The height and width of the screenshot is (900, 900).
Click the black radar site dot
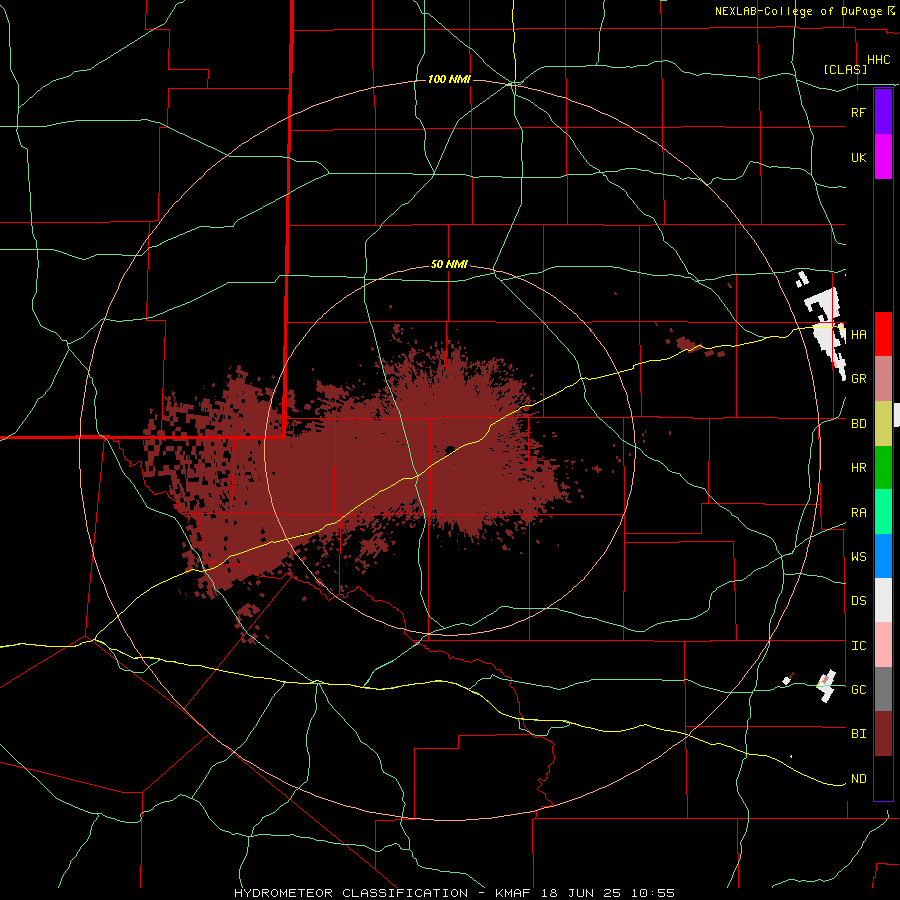[450, 449]
